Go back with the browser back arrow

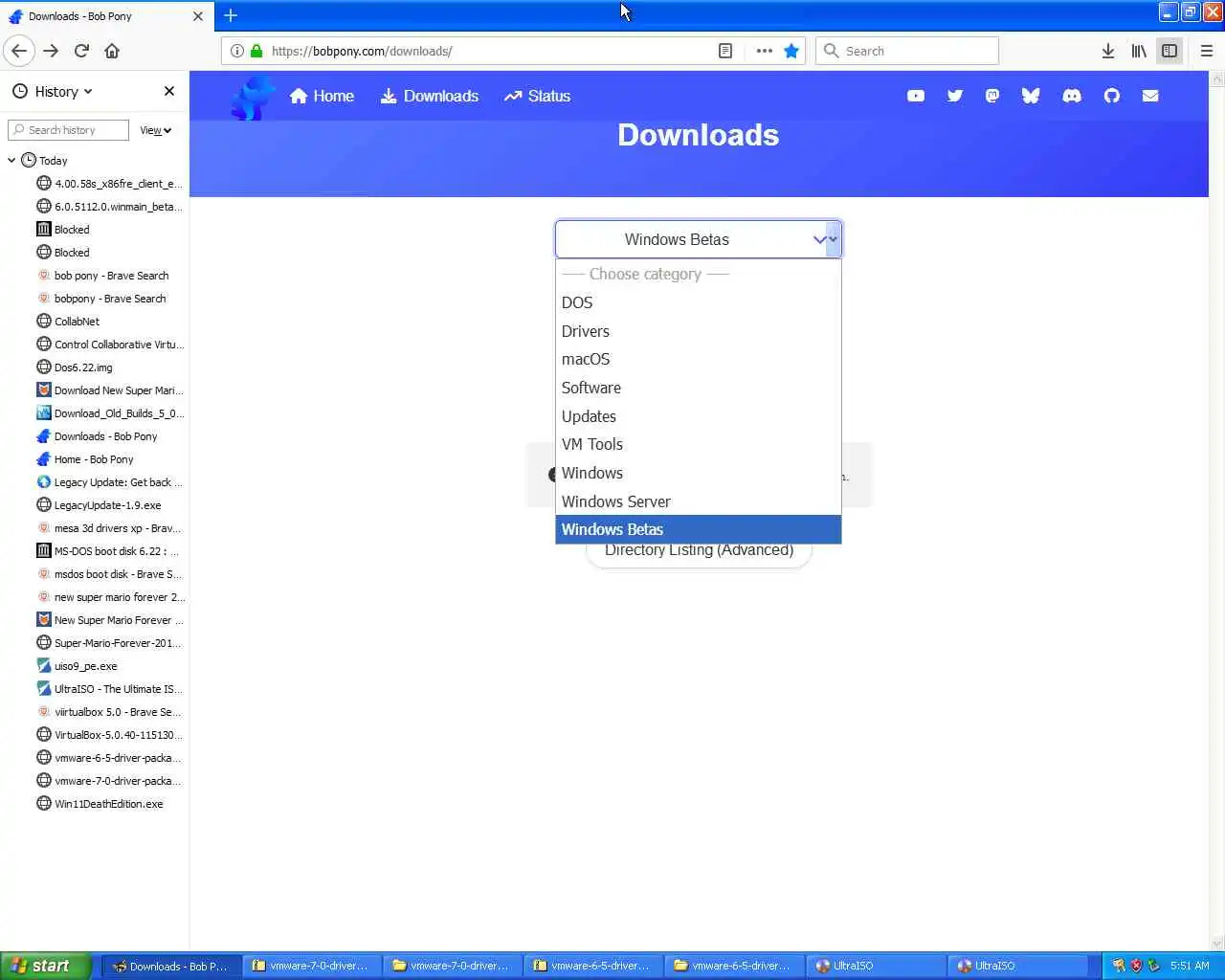[19, 51]
